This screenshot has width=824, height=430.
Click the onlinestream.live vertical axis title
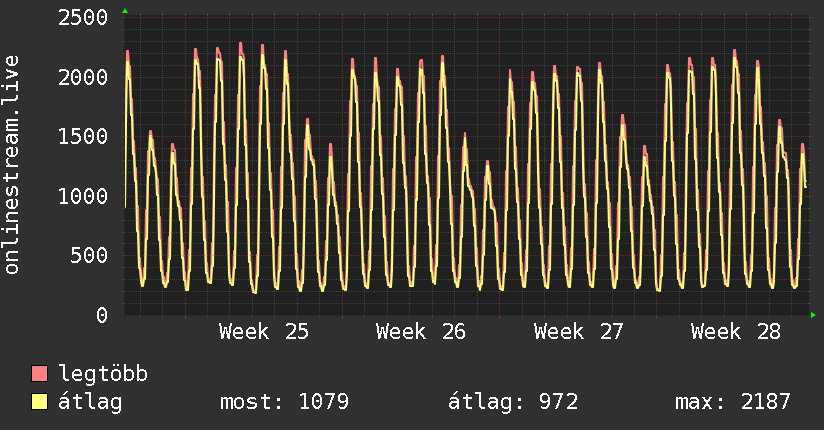12,165
